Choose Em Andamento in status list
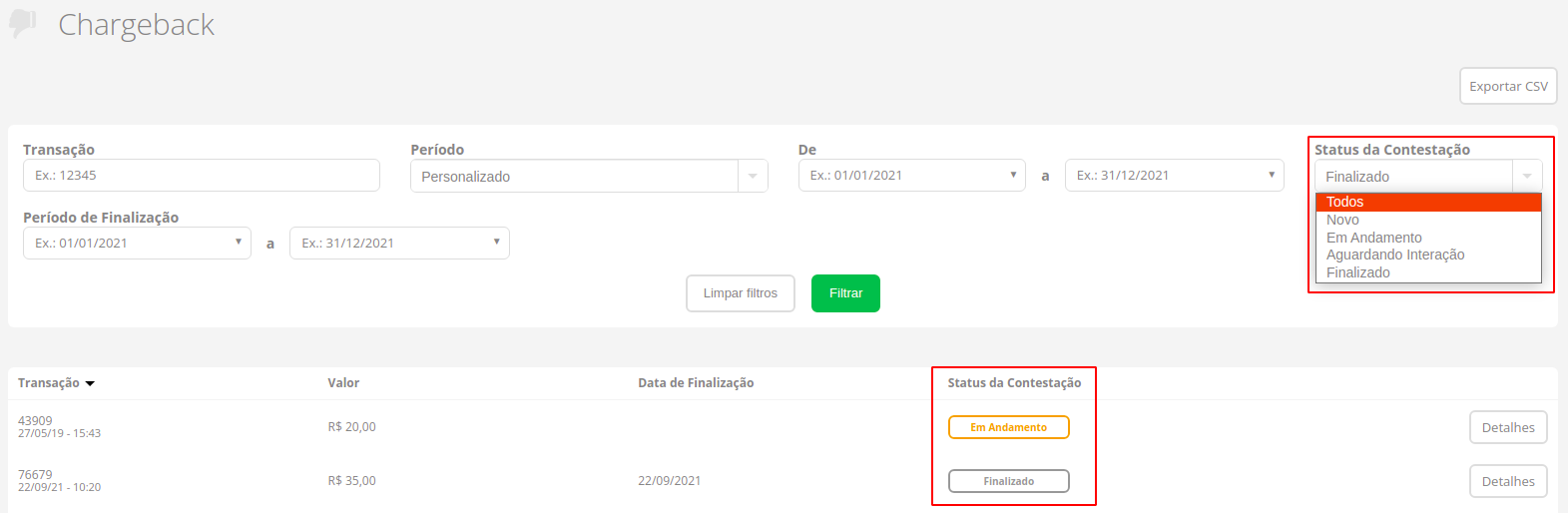 point(1428,238)
